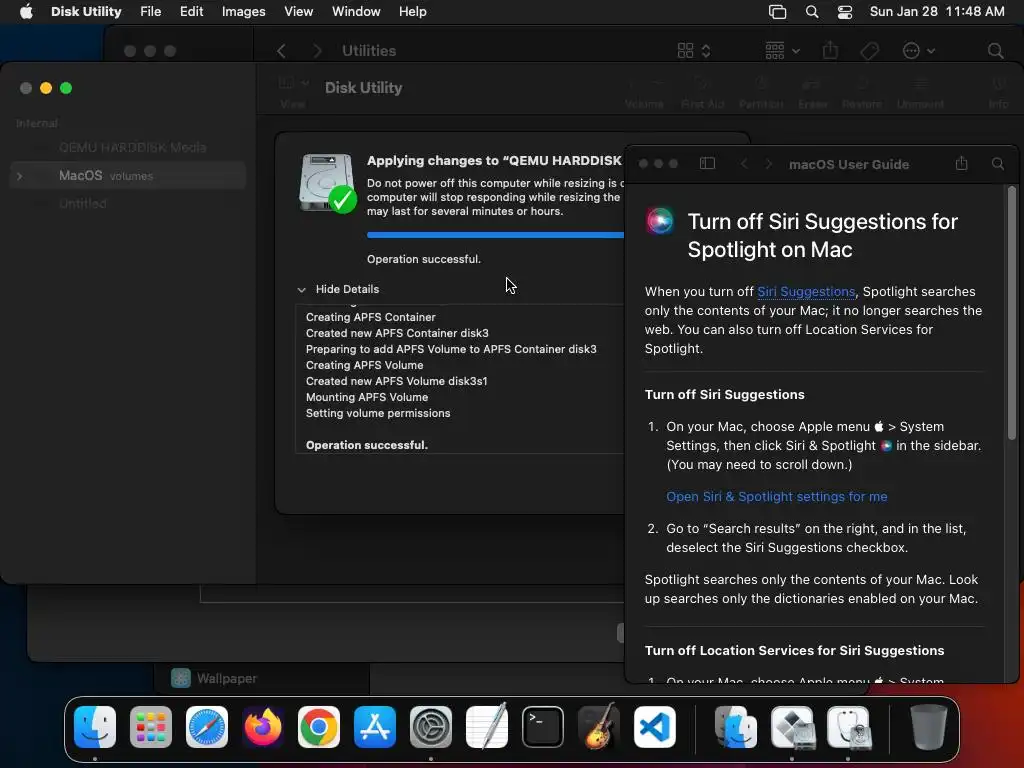Select Wallpaper item in background window
The image size is (1024, 768).
pyautogui.click(x=227, y=679)
